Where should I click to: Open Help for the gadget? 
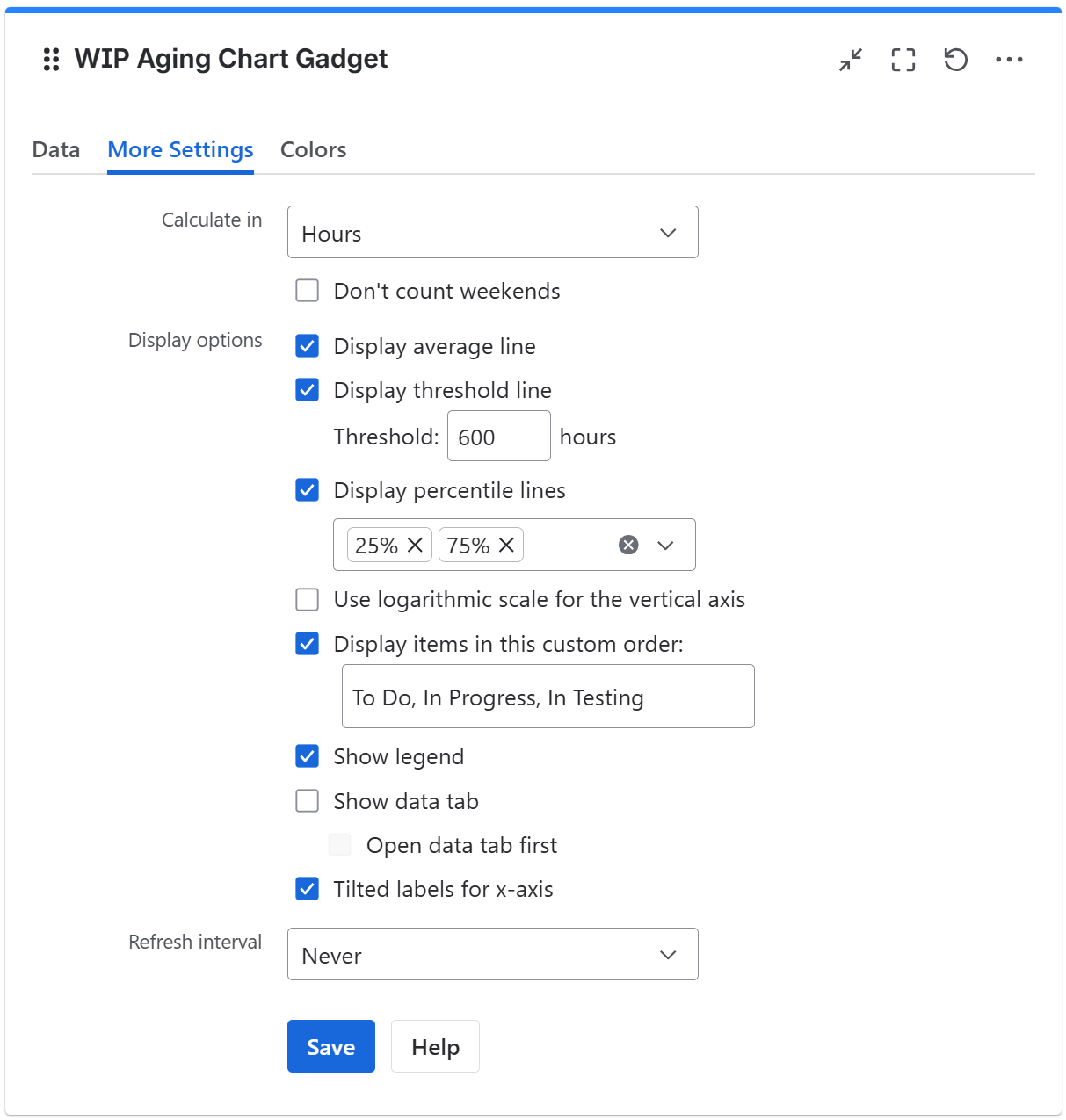434,1046
